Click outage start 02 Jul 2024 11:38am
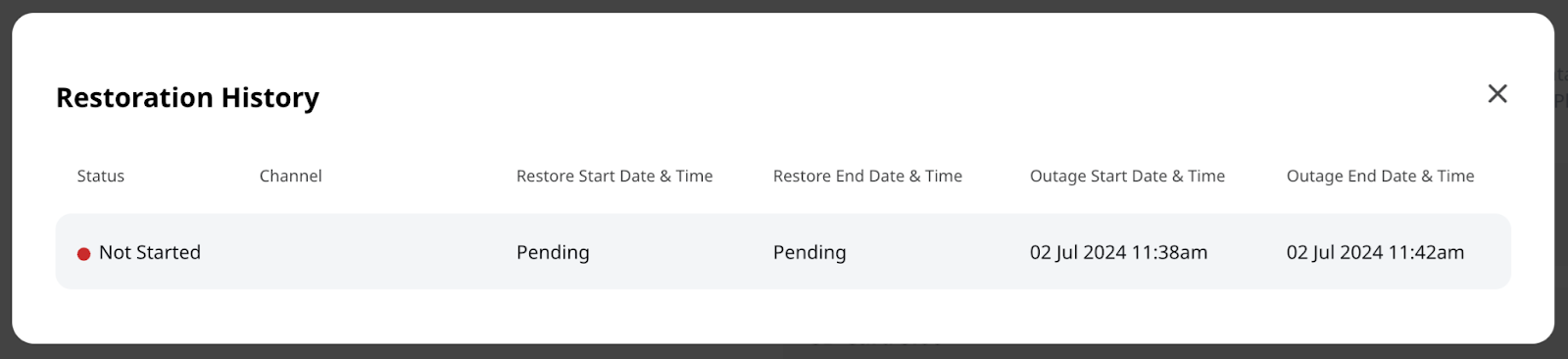The width and height of the screenshot is (1568, 359). [x=1118, y=252]
